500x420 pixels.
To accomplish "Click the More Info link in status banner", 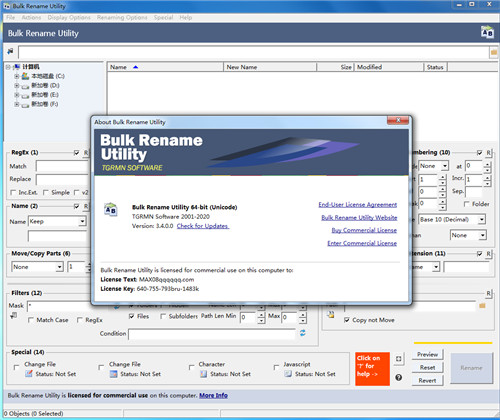I will point(213,395).
